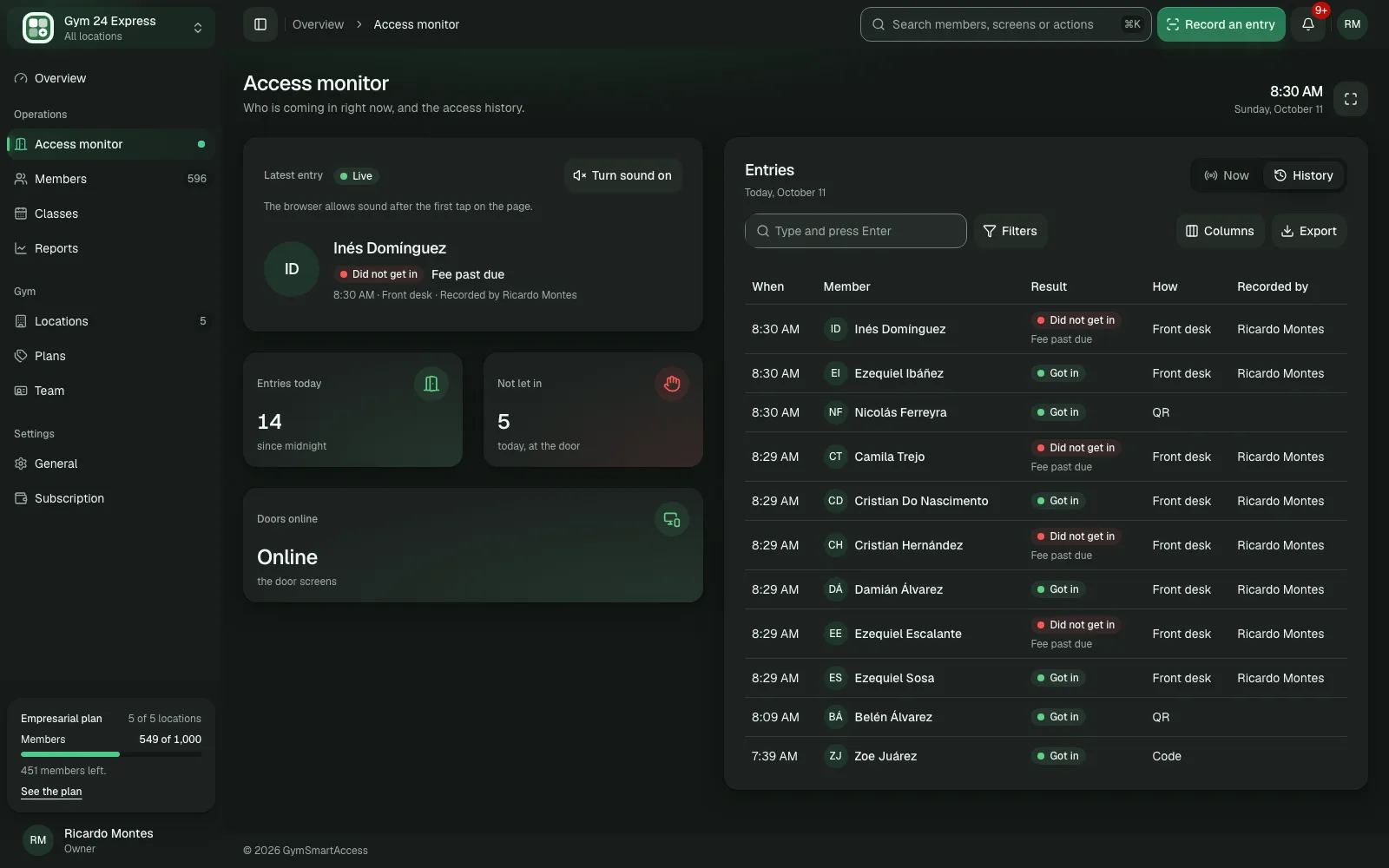Screen dimensions: 1389x868
Task: Open Team page
Action: point(111,391)
